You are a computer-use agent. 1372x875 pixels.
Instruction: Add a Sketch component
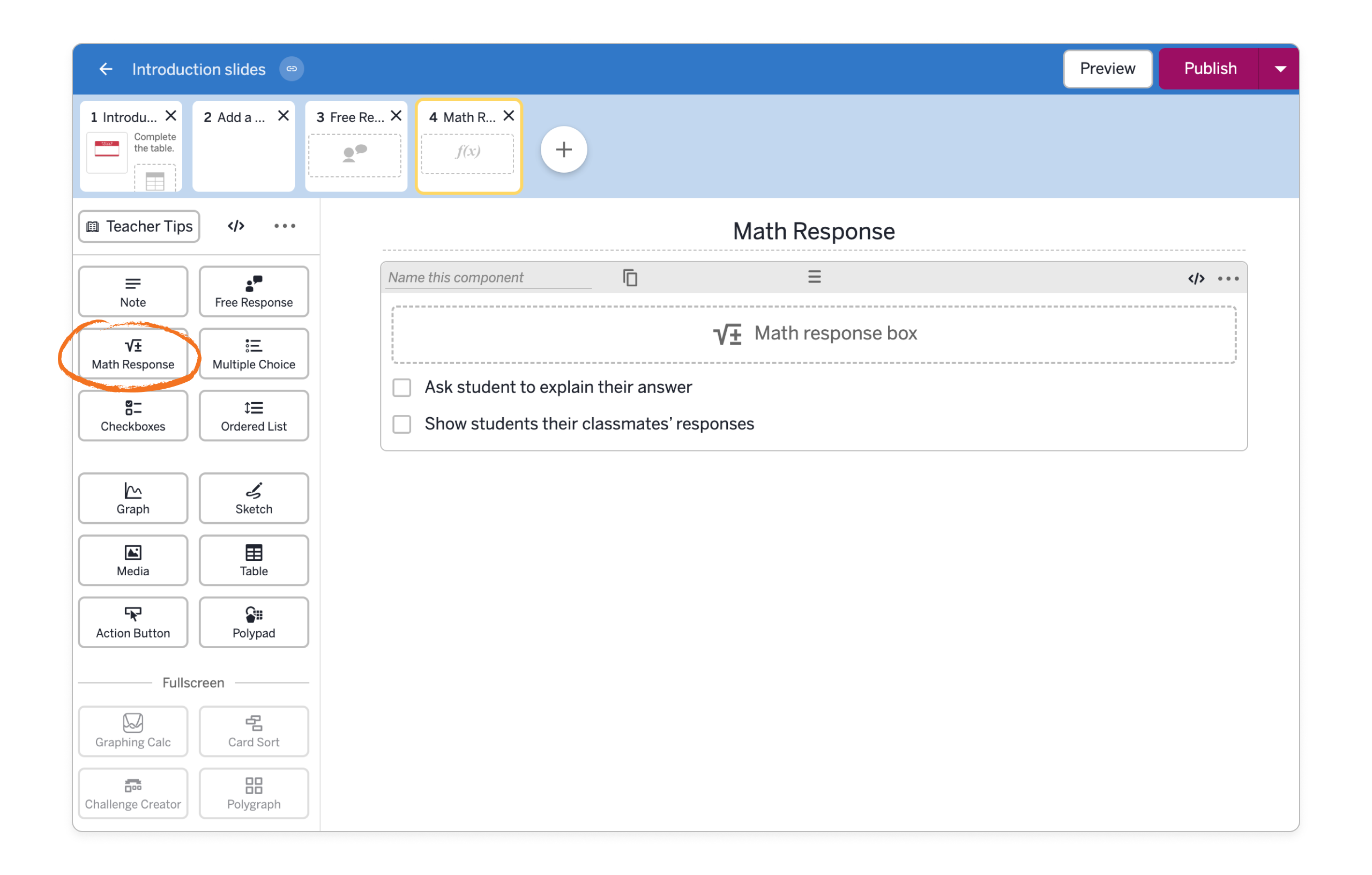click(253, 499)
